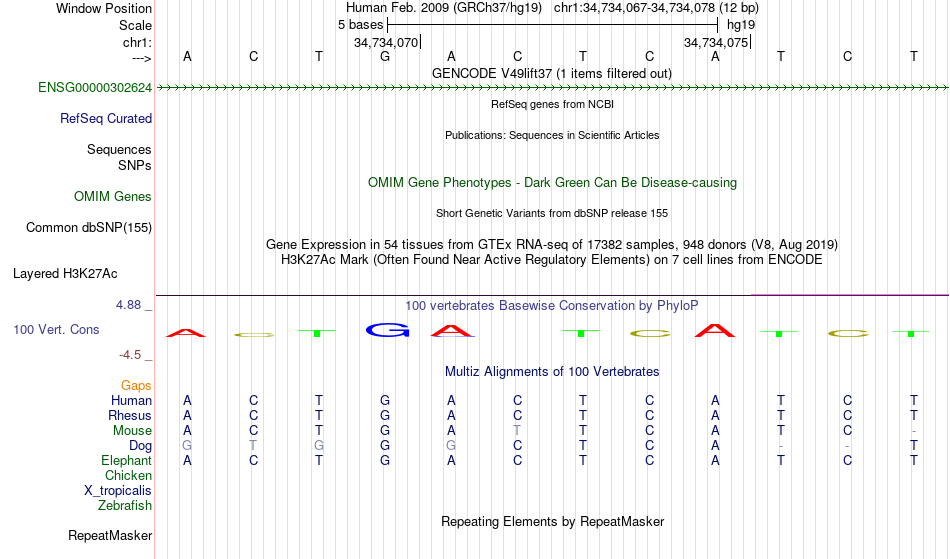Click the Layered H3K27Ac track label
This screenshot has height=559, width=950.
point(65,274)
